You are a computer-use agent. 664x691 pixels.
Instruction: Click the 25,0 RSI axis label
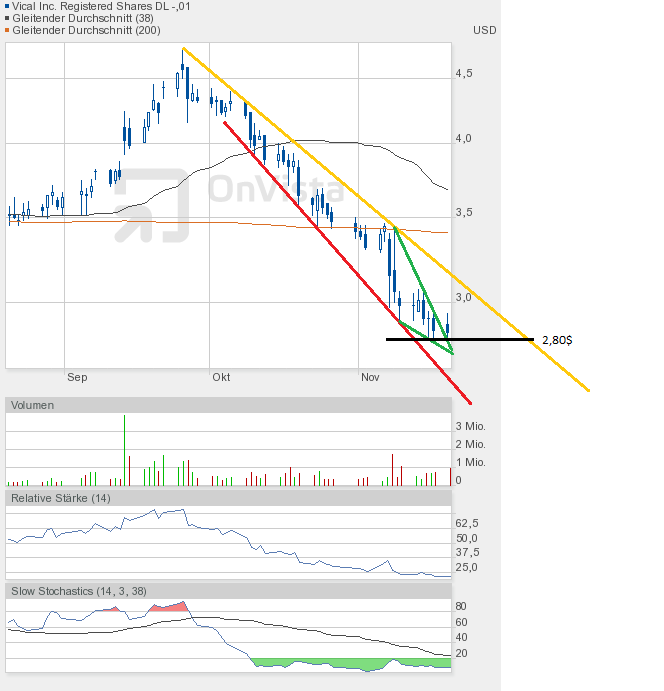[467, 567]
